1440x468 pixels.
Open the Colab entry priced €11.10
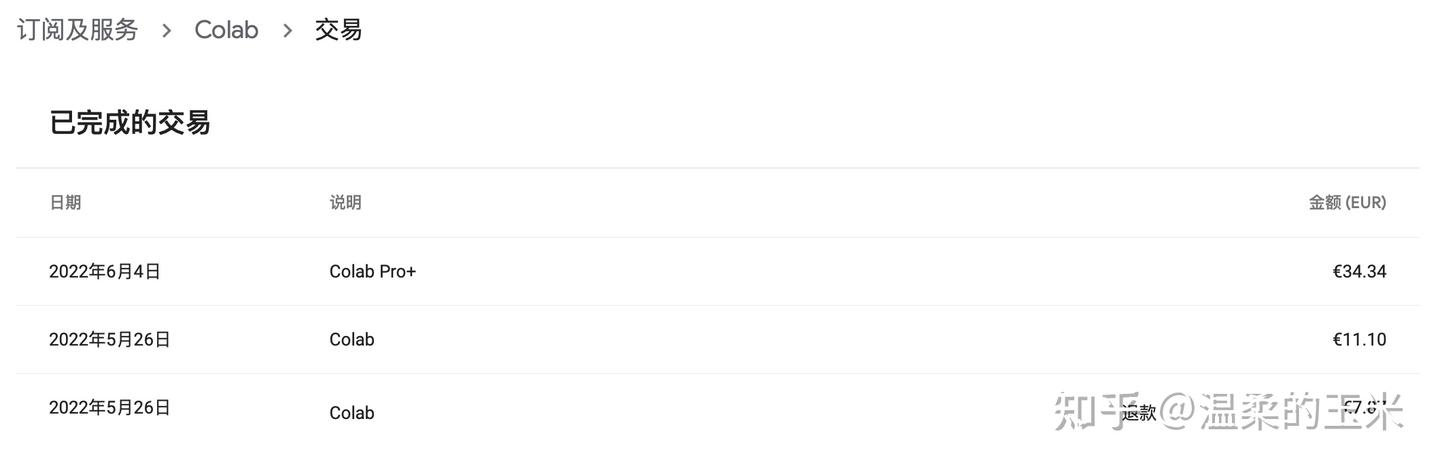click(x=351, y=339)
